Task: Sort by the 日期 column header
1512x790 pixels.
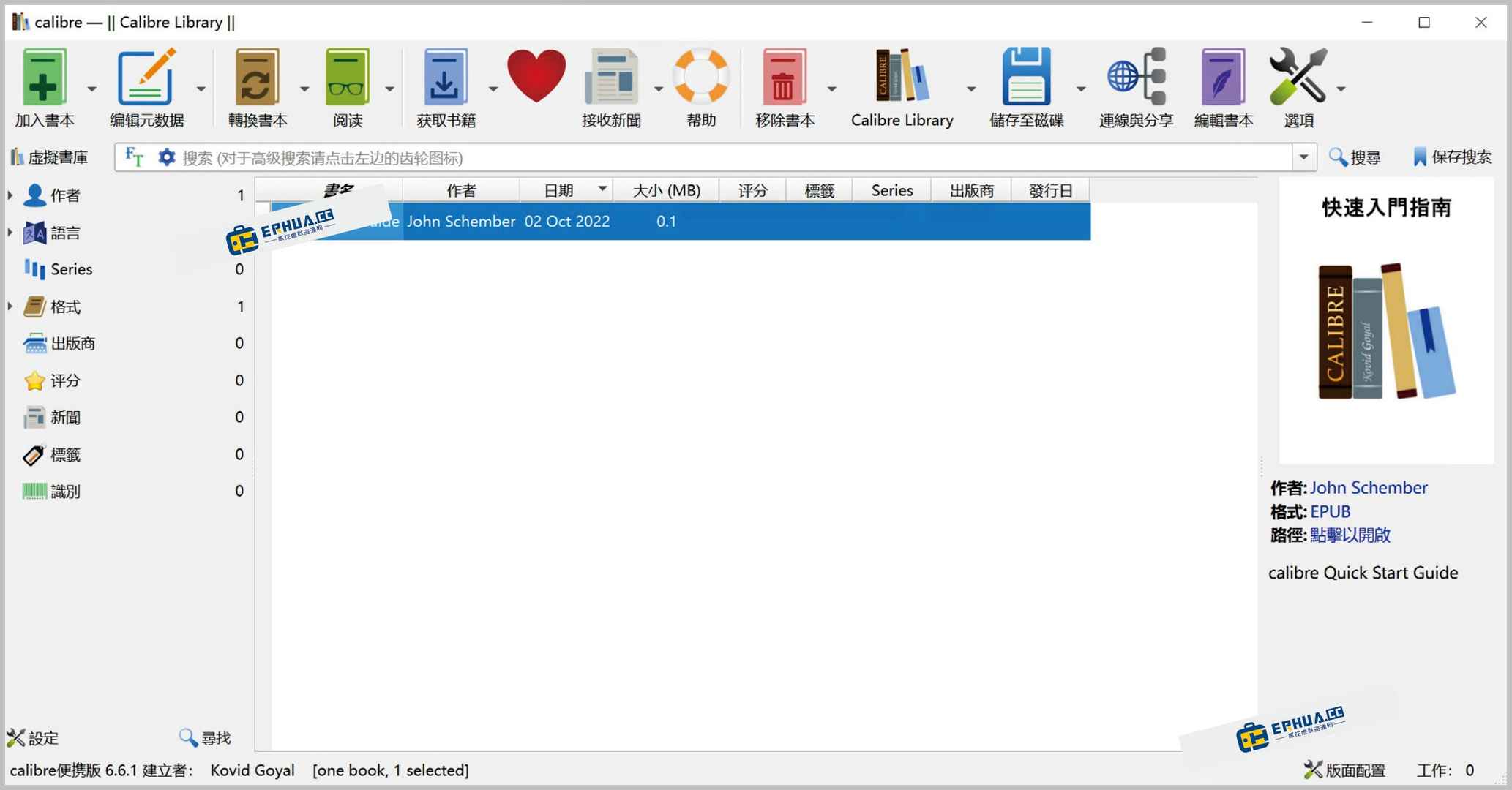Action: pyautogui.click(x=566, y=190)
